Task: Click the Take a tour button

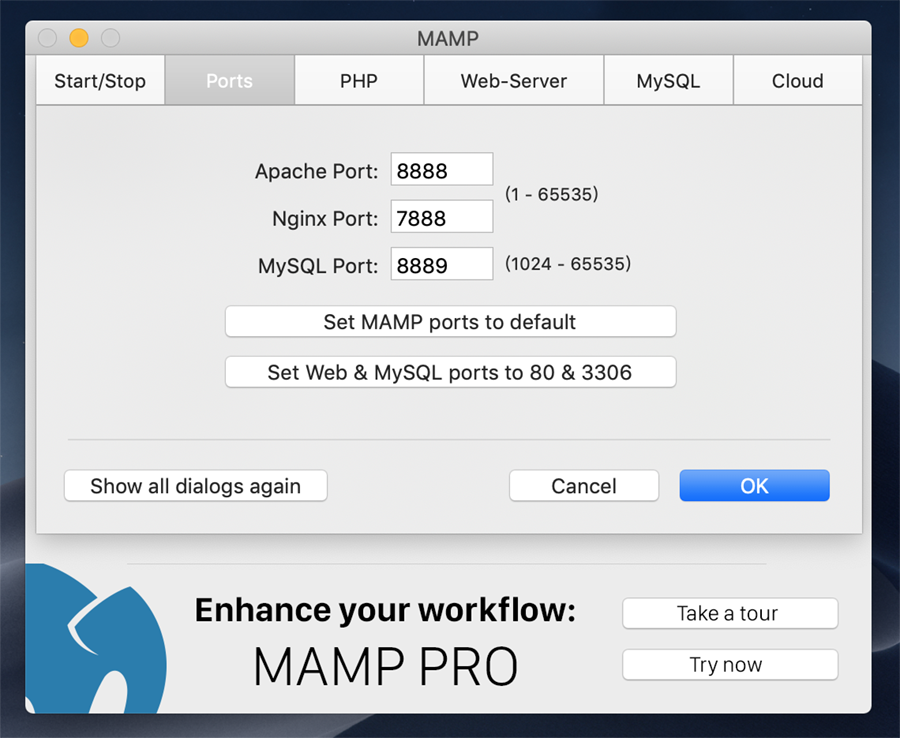Action: (x=729, y=614)
